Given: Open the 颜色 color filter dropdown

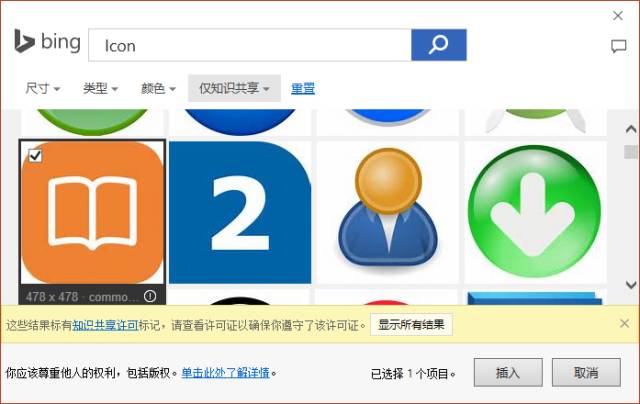Looking at the screenshot, I should [x=158, y=88].
